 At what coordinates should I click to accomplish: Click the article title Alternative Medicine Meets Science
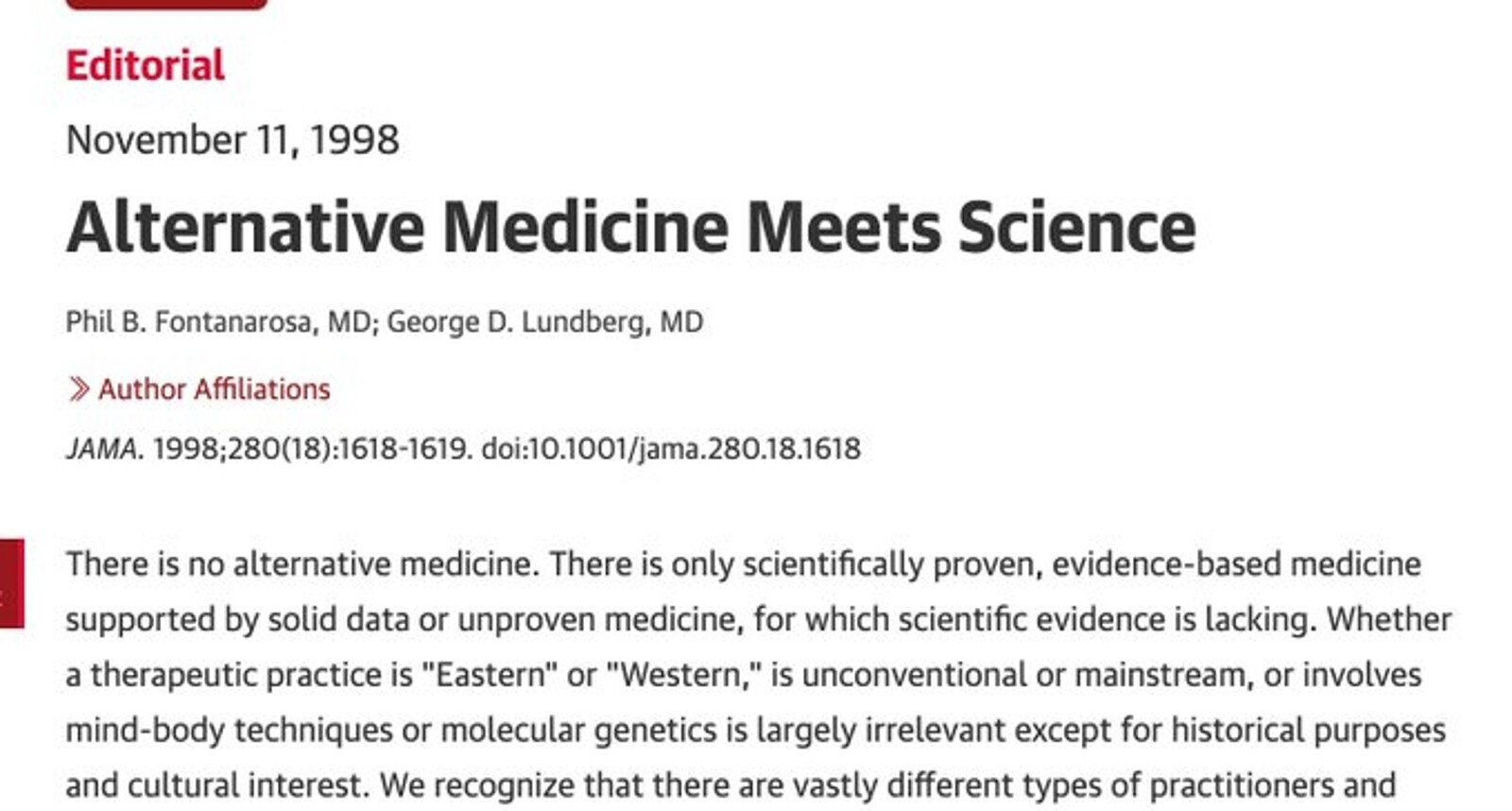pos(630,228)
